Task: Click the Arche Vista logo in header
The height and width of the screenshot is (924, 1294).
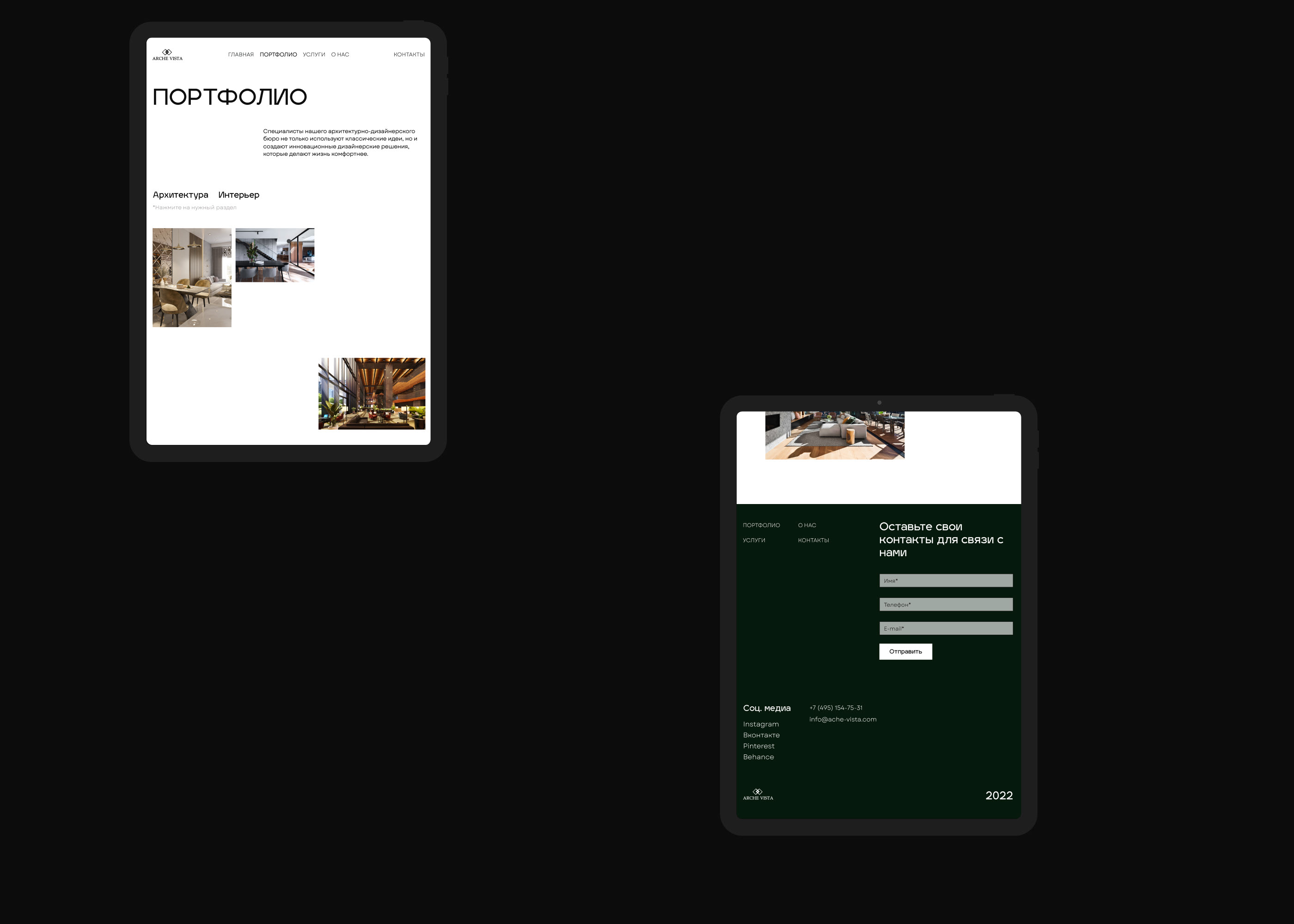Action: pos(167,55)
